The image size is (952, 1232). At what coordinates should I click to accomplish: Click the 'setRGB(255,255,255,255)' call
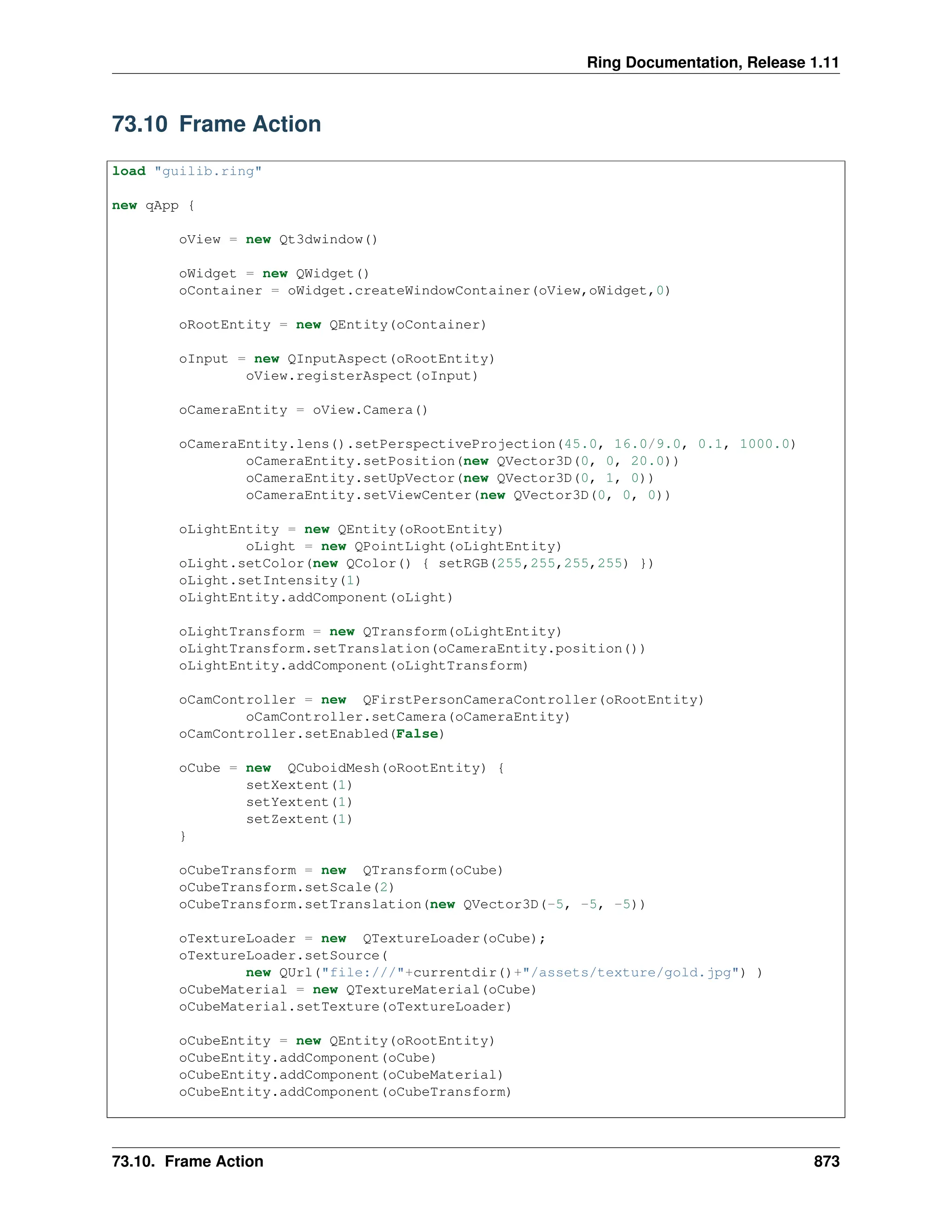[x=533, y=563]
